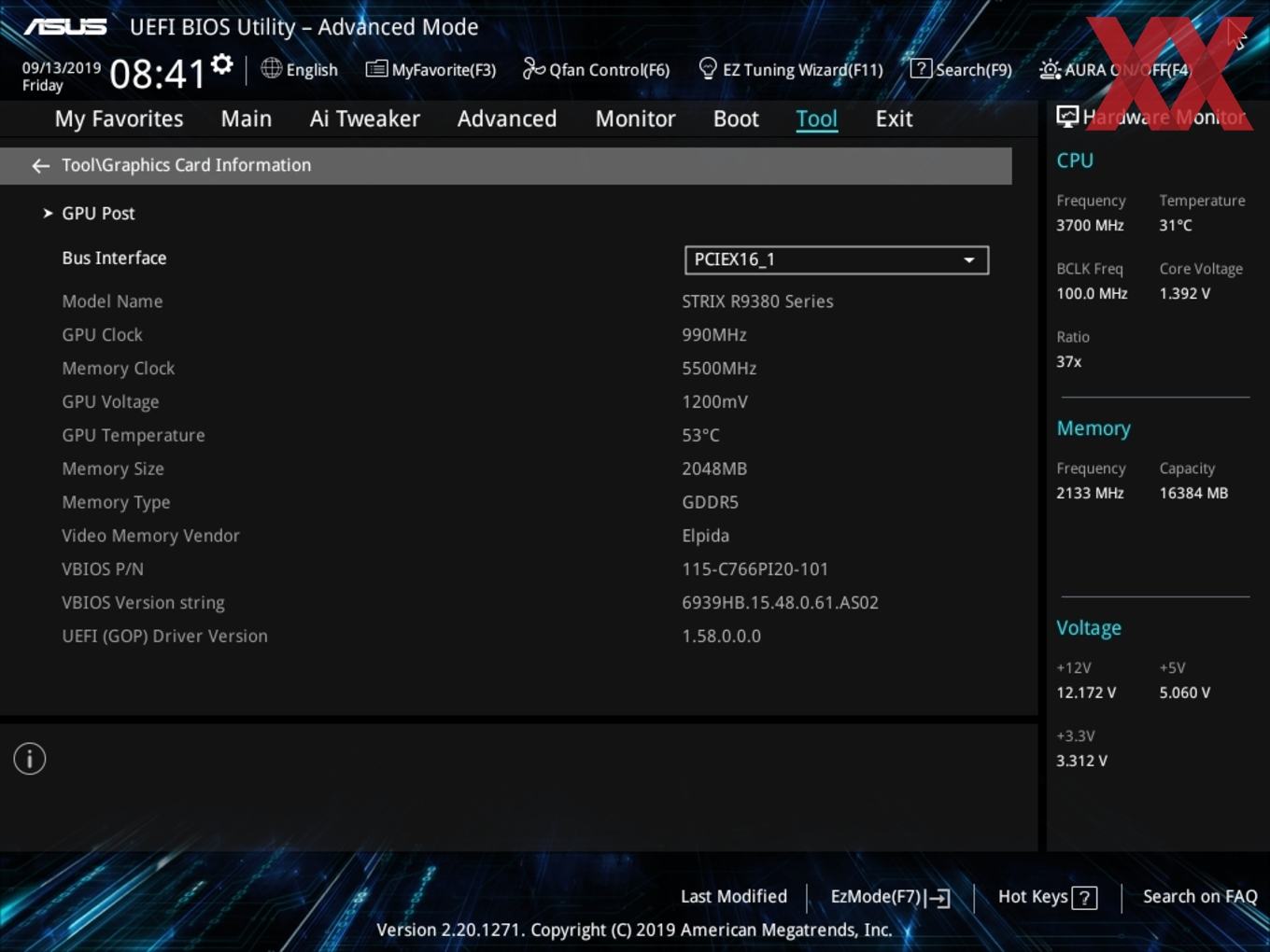Image resolution: width=1270 pixels, height=952 pixels.
Task: Click the 990MHz value
Action: pyautogui.click(x=714, y=335)
